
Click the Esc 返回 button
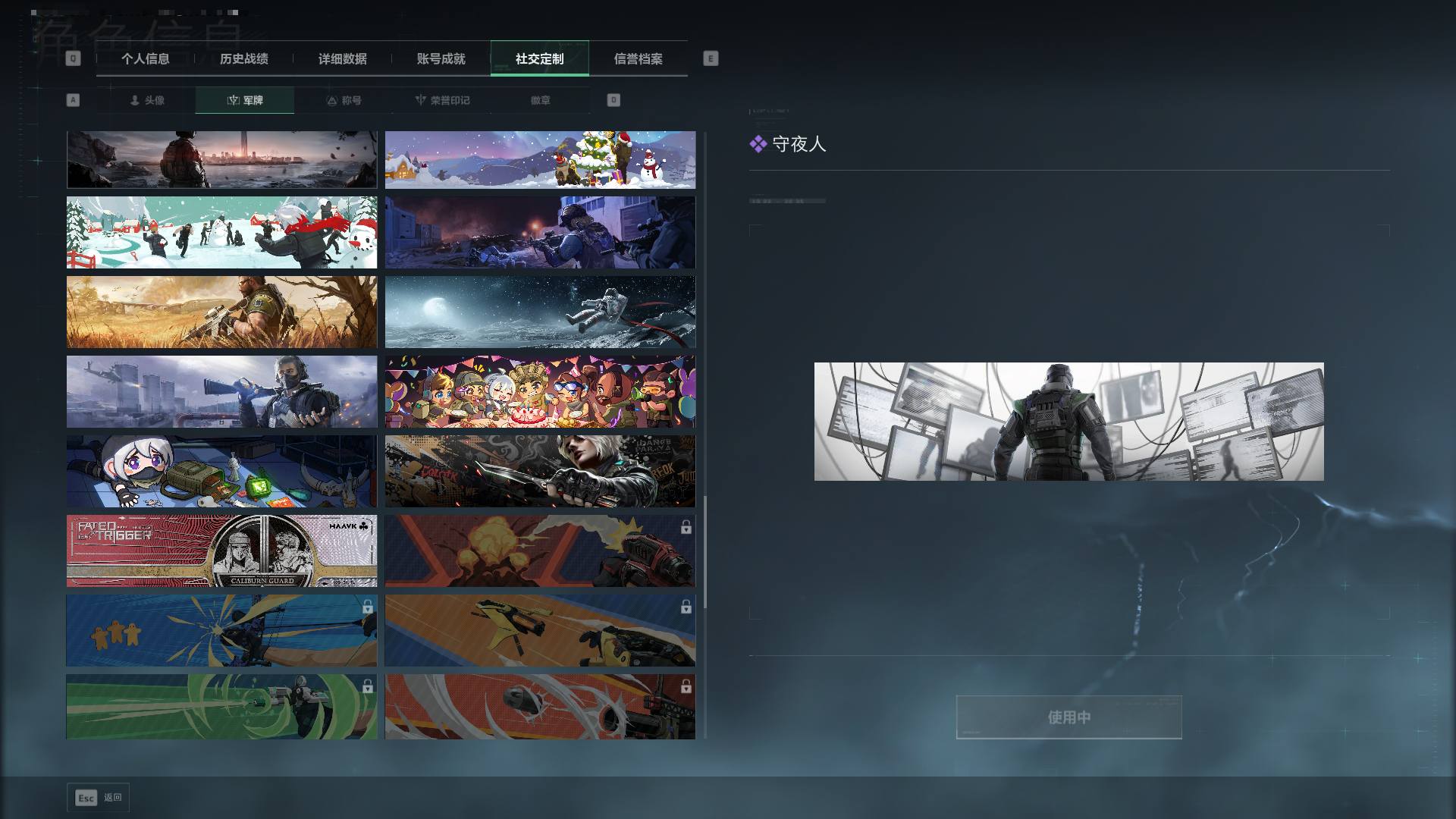point(98,798)
